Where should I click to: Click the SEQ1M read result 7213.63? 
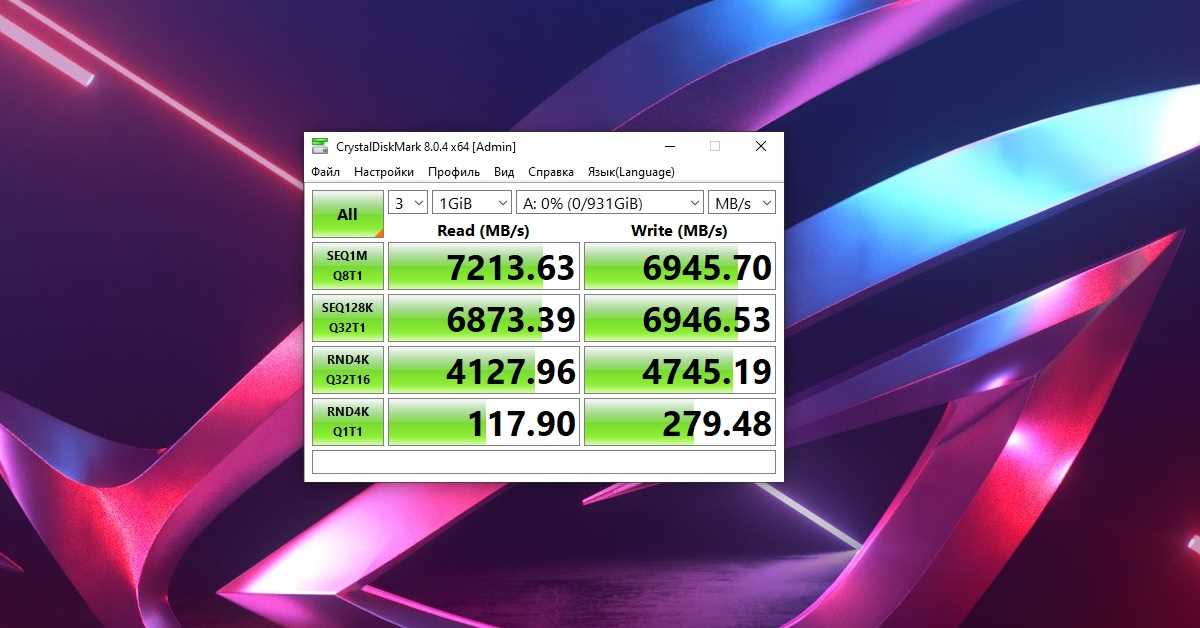(x=484, y=266)
